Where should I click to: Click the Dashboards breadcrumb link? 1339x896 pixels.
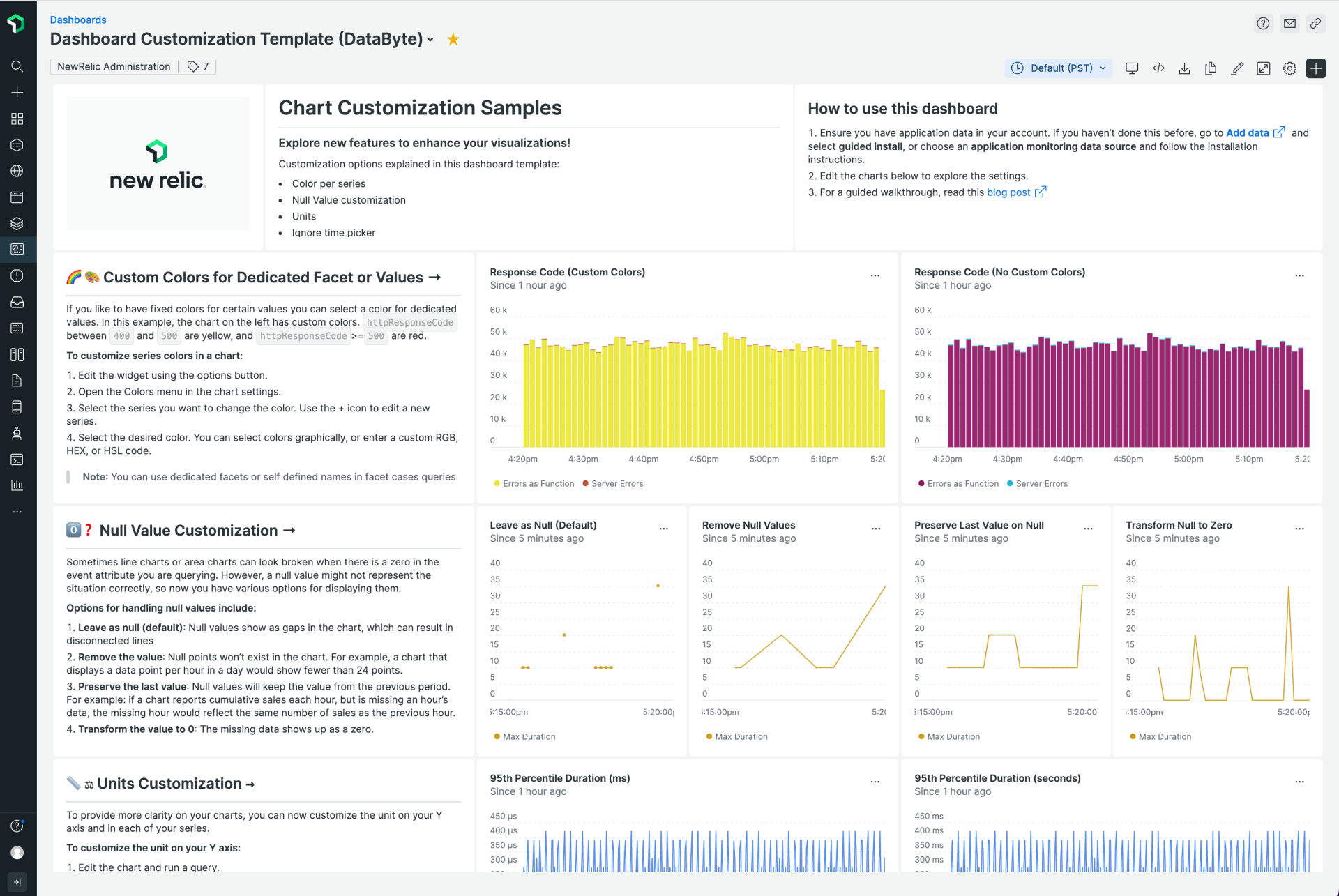77,20
